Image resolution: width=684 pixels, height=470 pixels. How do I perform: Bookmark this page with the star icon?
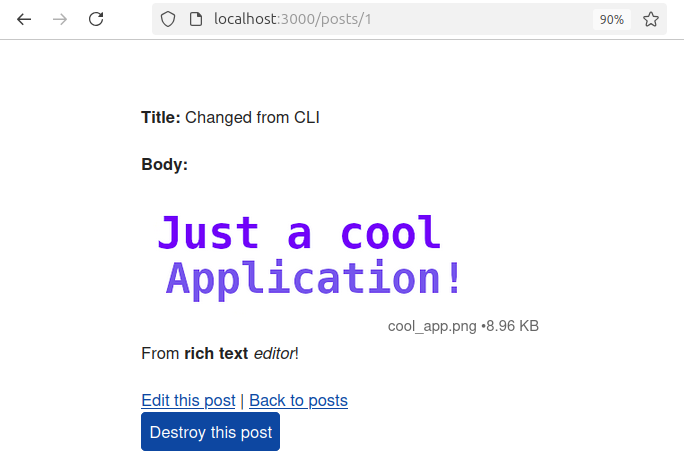pos(651,19)
